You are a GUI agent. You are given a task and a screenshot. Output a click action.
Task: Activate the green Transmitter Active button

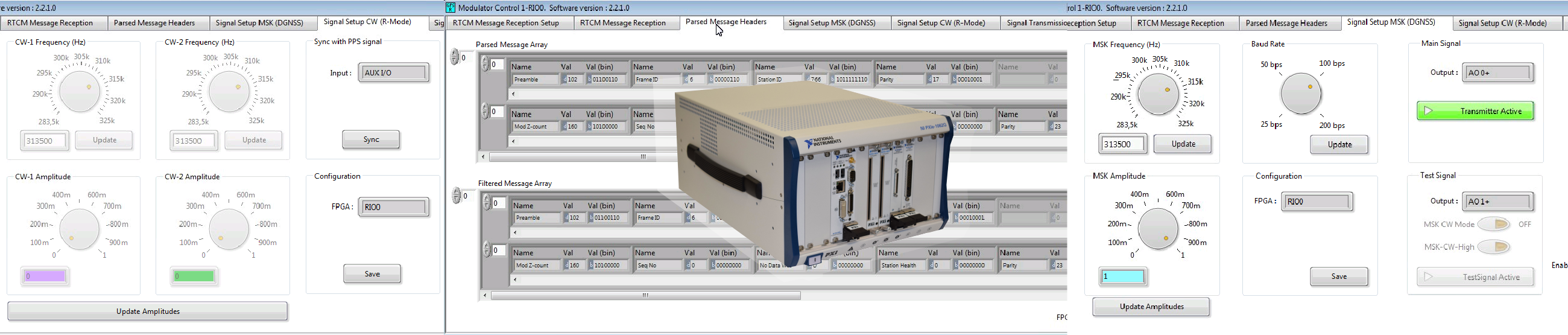[1476, 111]
